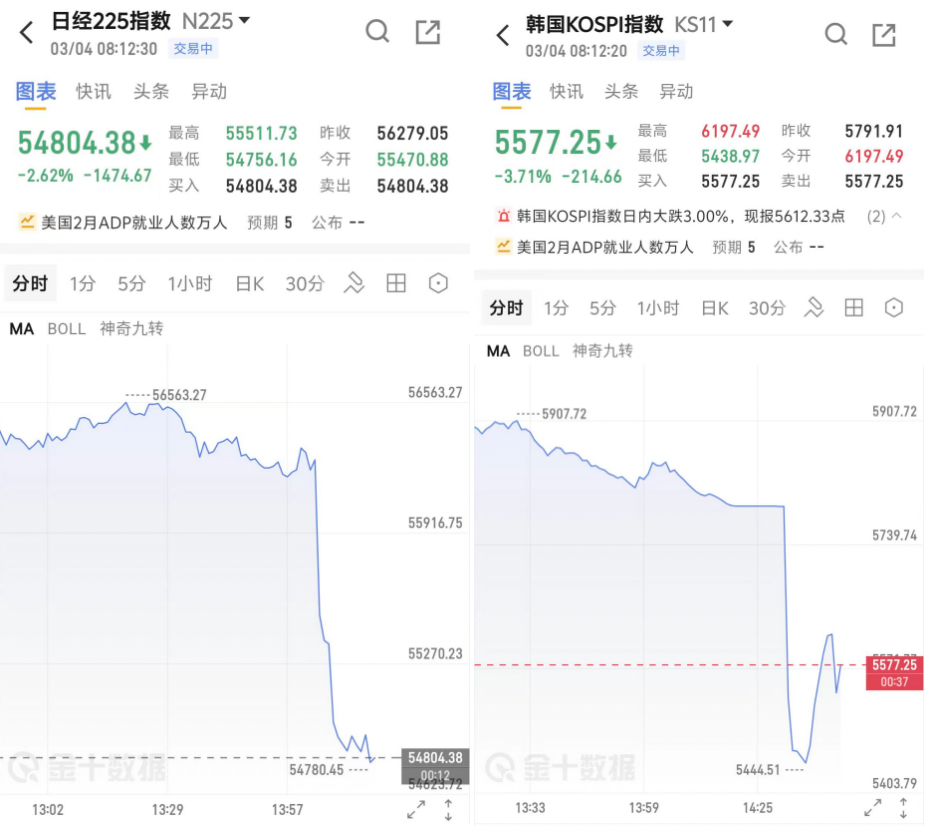The image size is (940, 838).
Task: Open grid layout icon on KOSPI chart
Action: [x=853, y=308]
